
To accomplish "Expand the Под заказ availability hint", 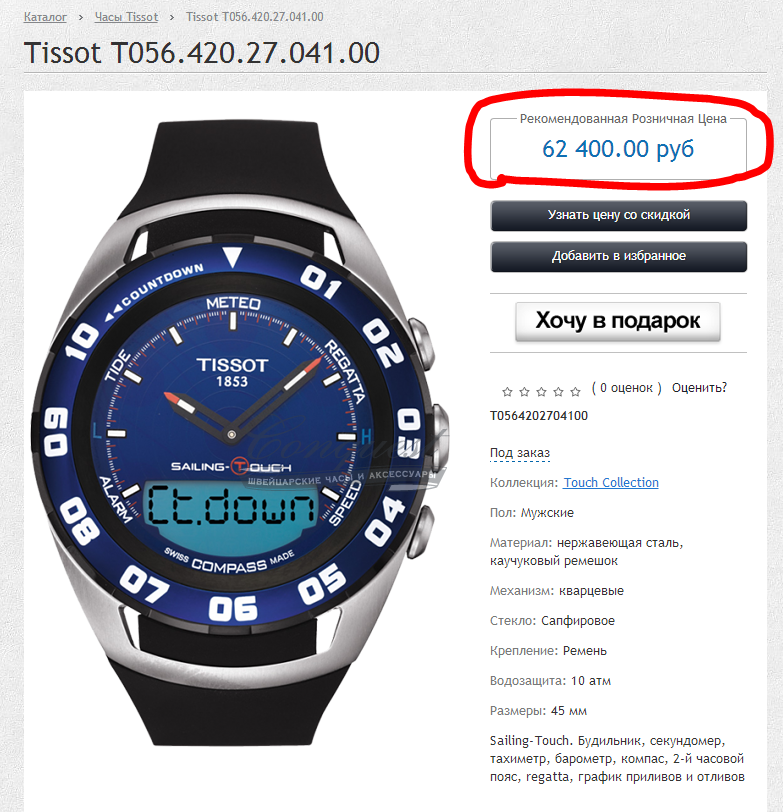I will (520, 453).
